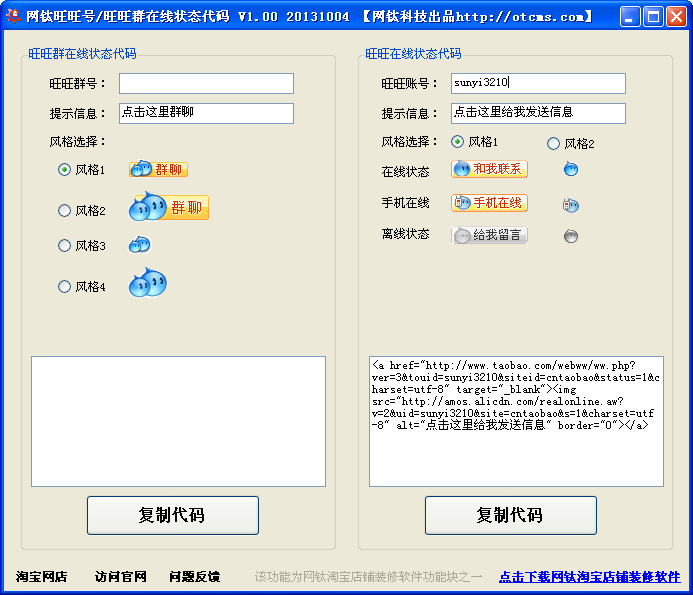
Task: Click the 点击这里给我发送信息 hint field
Action: point(538,113)
